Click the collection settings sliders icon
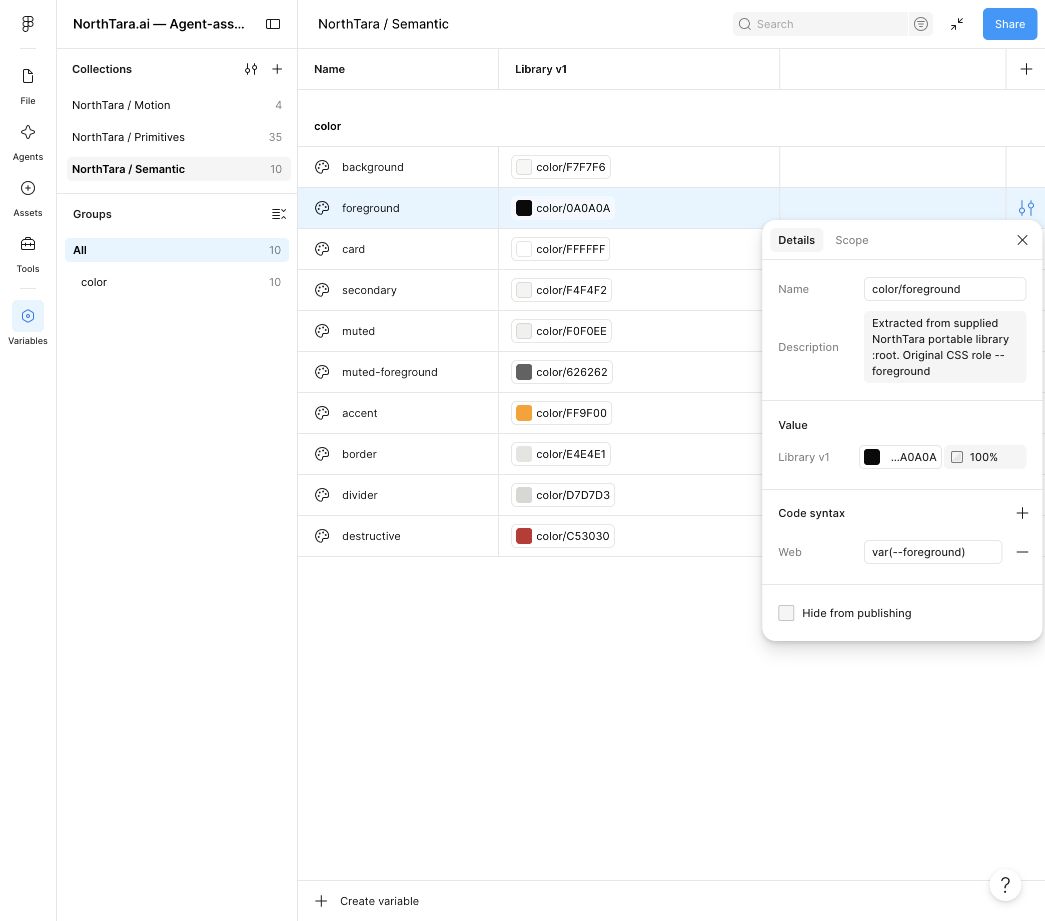 [x=251, y=69]
